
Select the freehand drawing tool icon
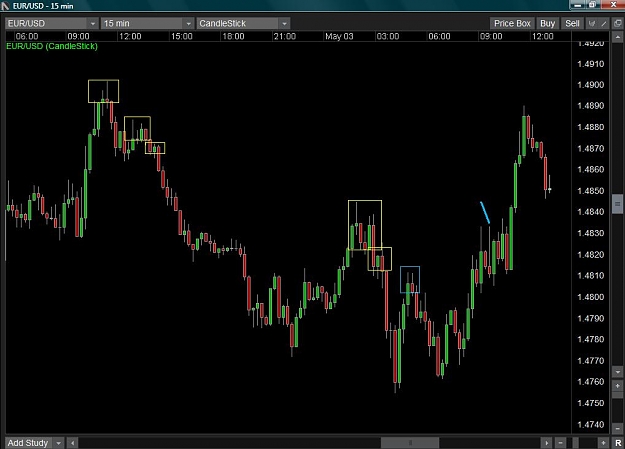[x=592, y=24]
